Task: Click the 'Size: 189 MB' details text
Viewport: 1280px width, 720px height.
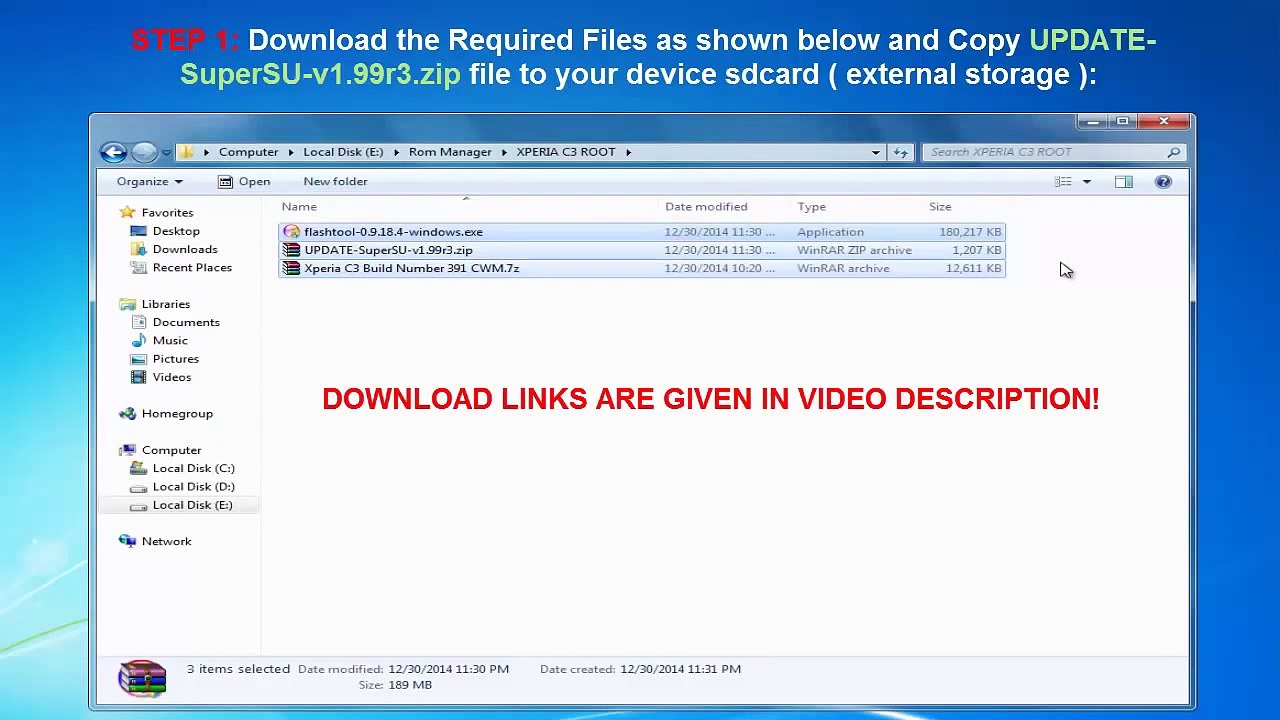Action: point(395,685)
